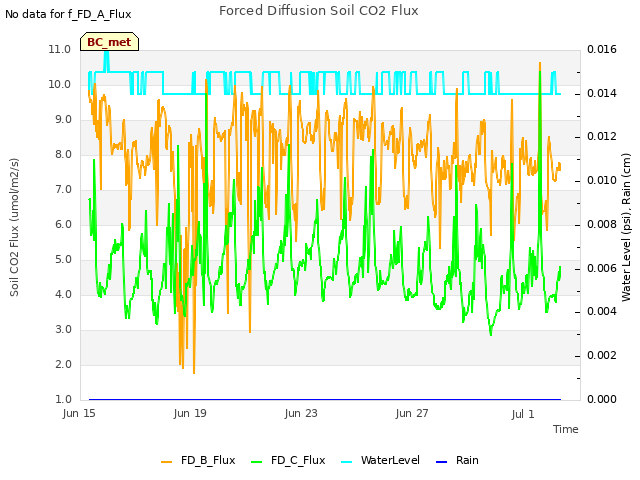Screen dimensions: 640x480
Task: Click the Soil CO2 Flux y-axis title
Action: point(14,227)
